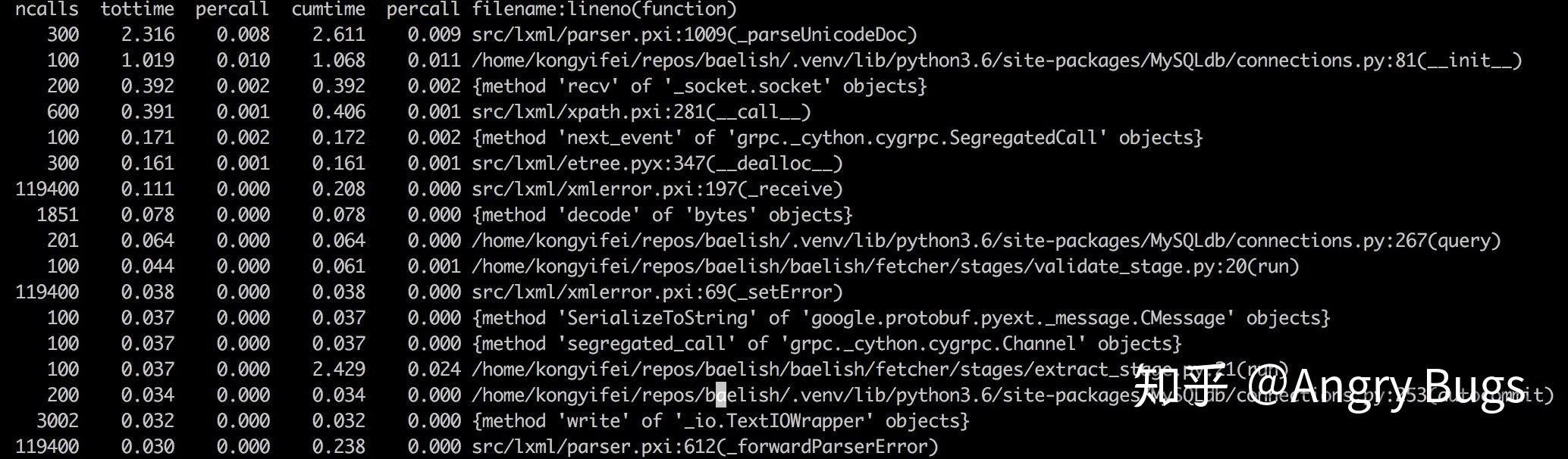This screenshot has width=1568, height=459.
Task: Click the 'decode' of 'bytes' line
Action: [x=662, y=215]
